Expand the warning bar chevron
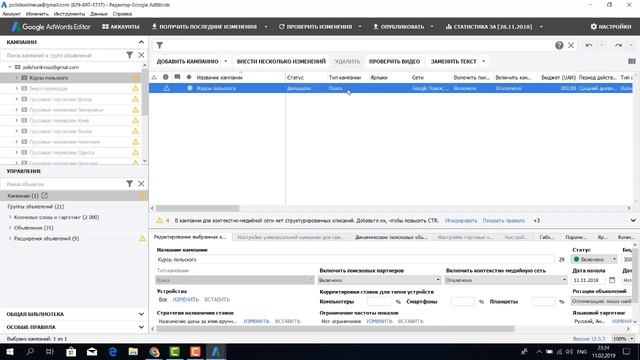 coord(633,220)
